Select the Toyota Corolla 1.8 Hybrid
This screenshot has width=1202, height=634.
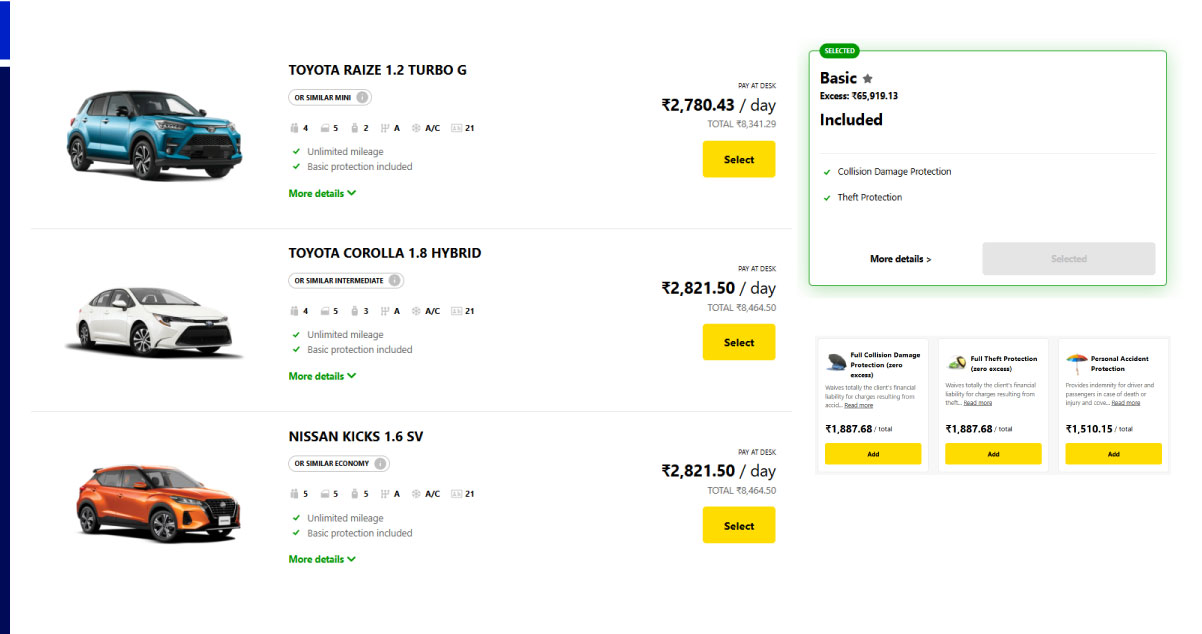tap(738, 342)
